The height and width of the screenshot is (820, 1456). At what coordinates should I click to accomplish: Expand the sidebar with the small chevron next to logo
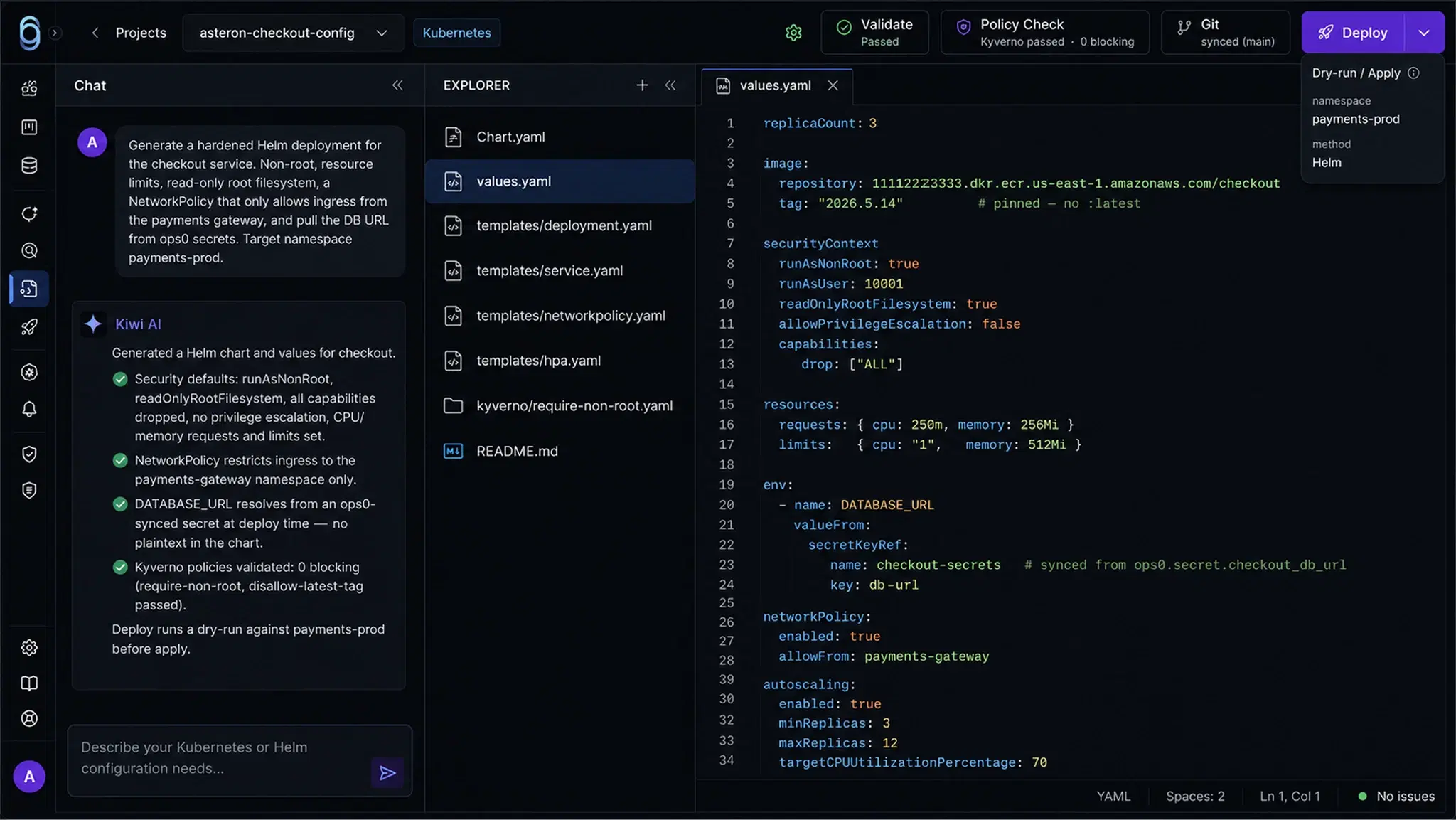(x=55, y=33)
